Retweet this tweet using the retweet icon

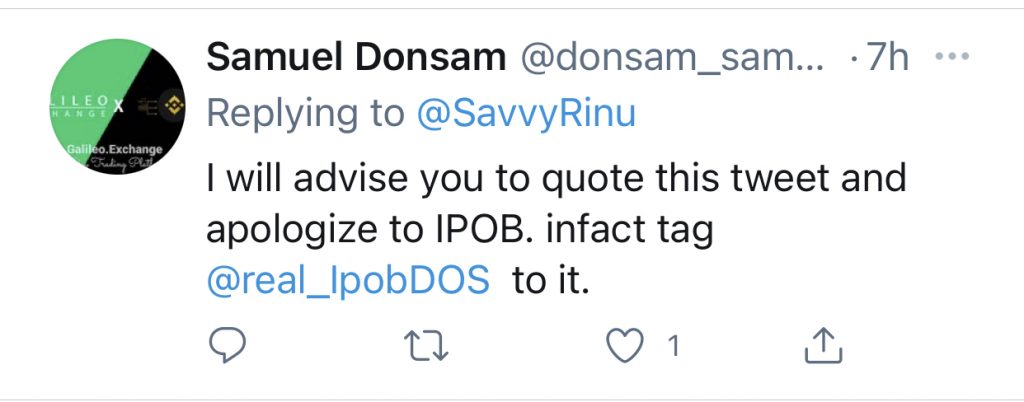tap(426, 345)
